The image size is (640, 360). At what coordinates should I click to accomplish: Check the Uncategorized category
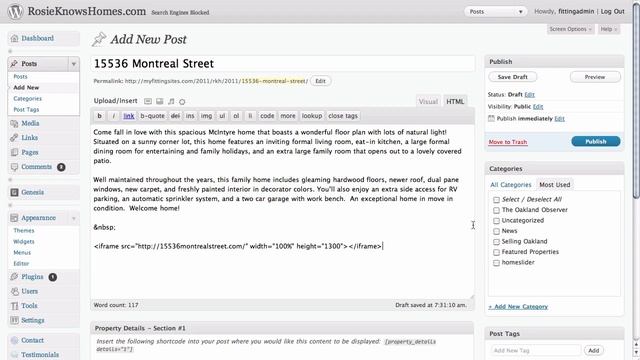click(x=496, y=221)
